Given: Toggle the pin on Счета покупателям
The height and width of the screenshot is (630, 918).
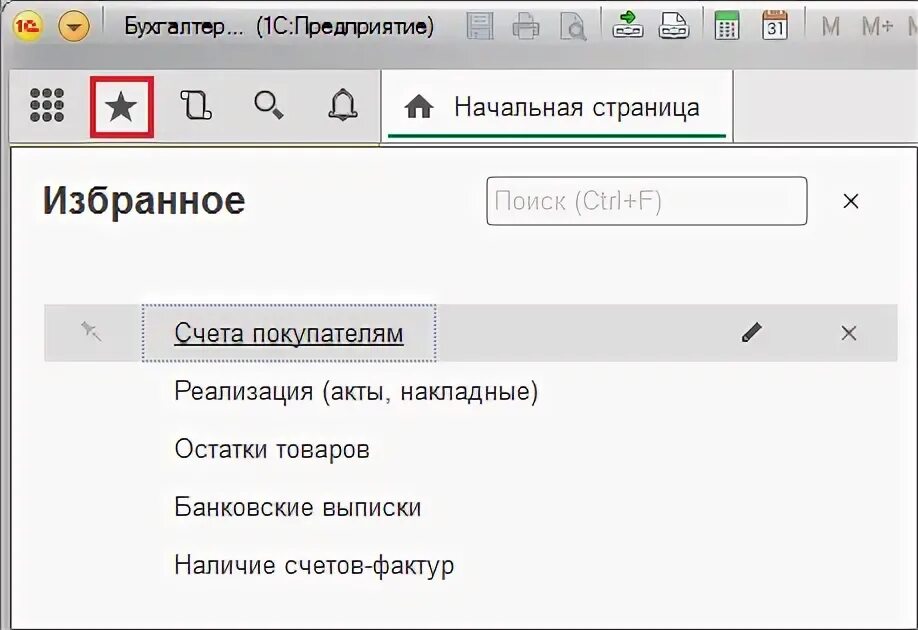Looking at the screenshot, I should click(91, 332).
